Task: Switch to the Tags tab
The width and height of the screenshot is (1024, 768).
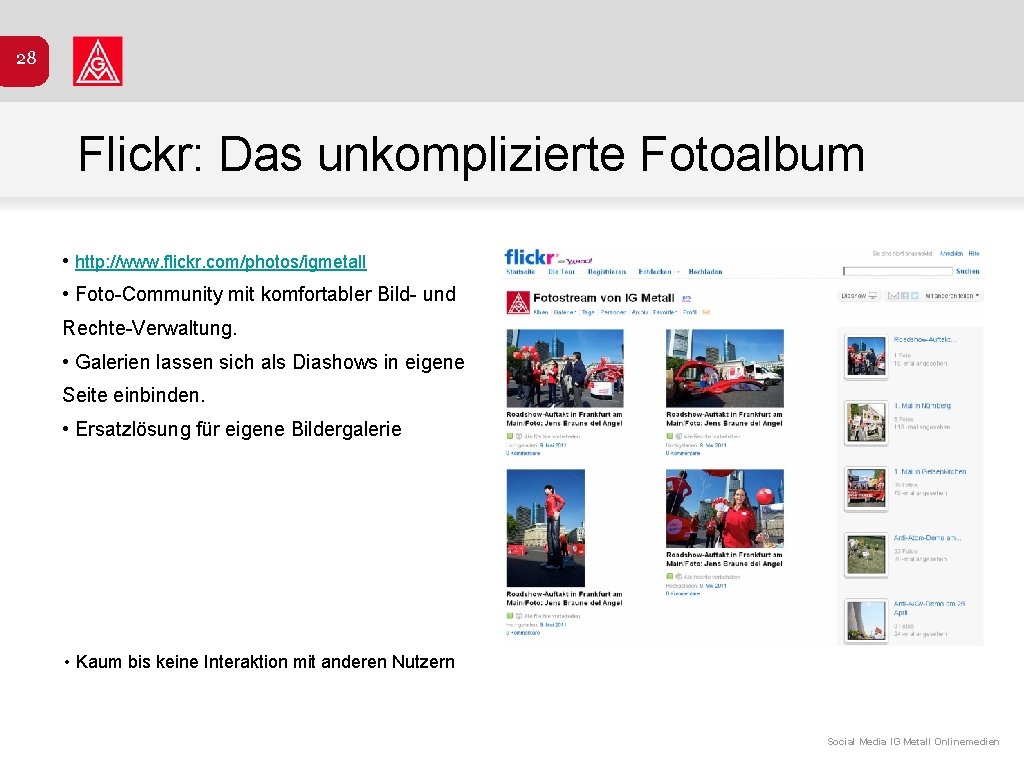Action: (x=588, y=312)
